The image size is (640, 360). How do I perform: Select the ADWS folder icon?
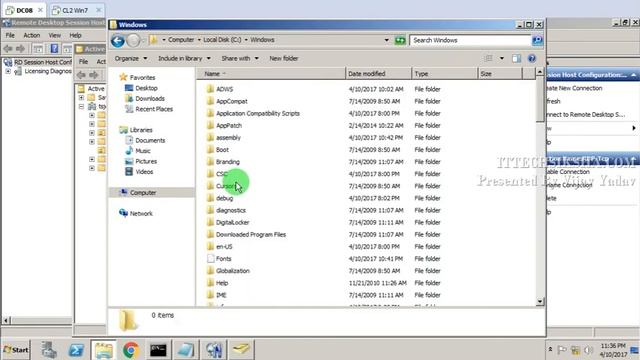pyautogui.click(x=211, y=89)
